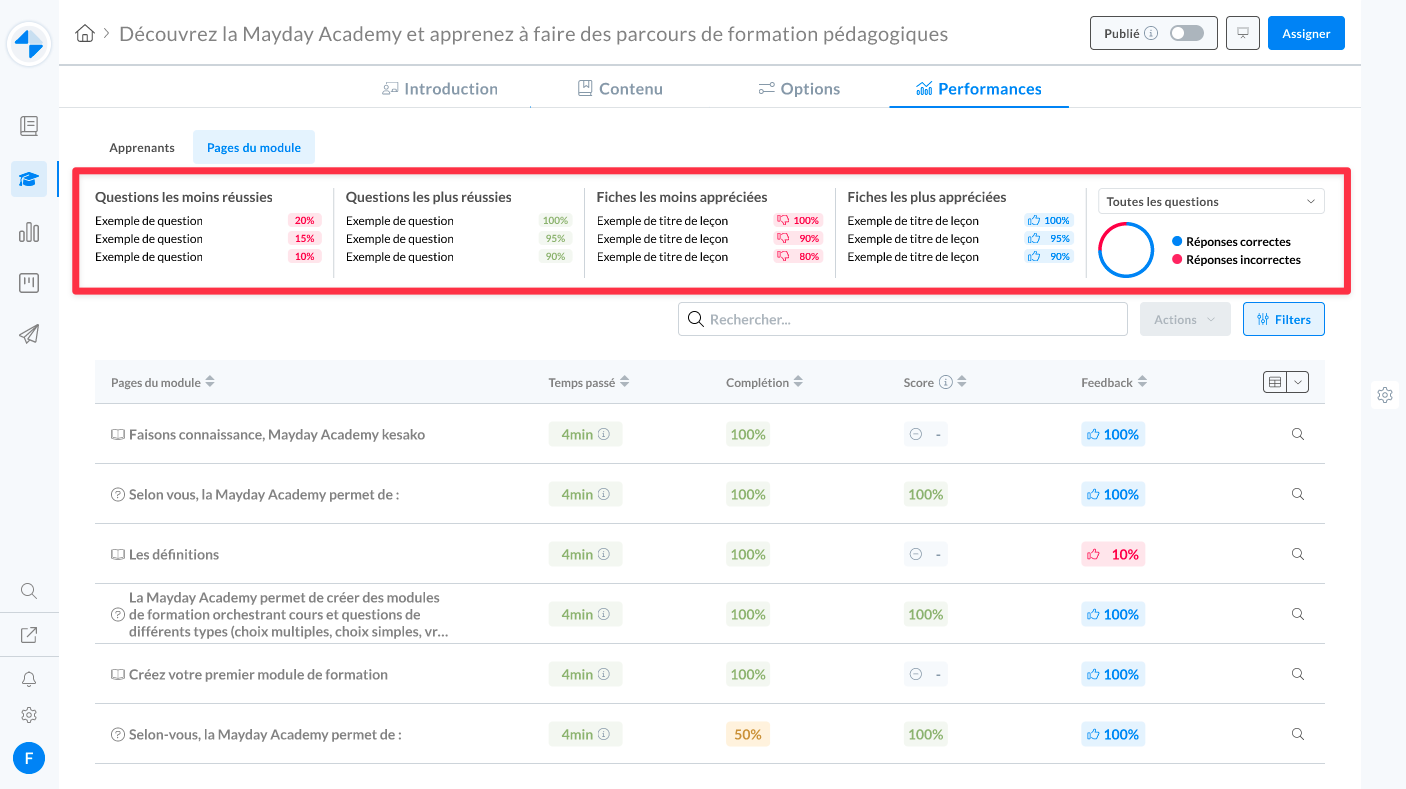The width and height of the screenshot is (1406, 789).
Task: Click the sidebar search magnifier icon
Action: [29, 591]
